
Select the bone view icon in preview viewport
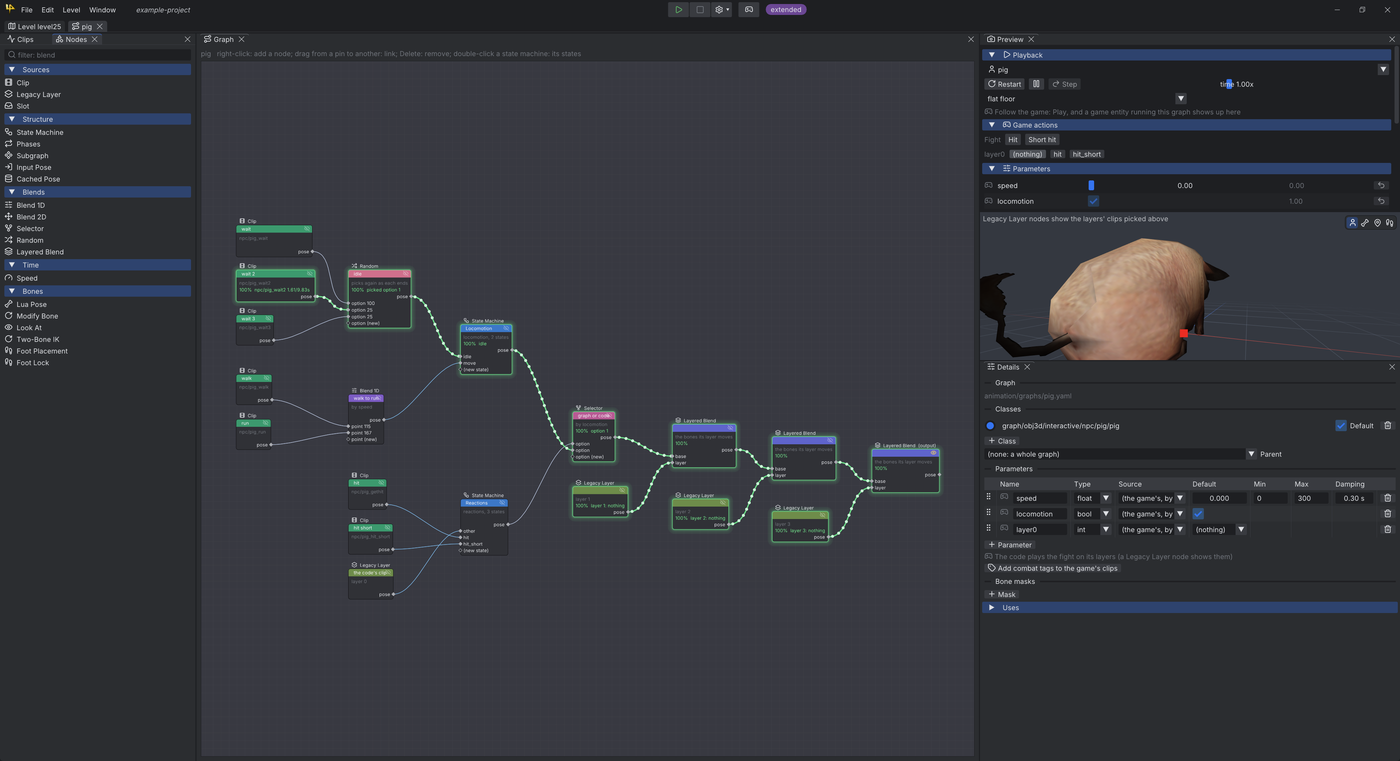pyautogui.click(x=1365, y=223)
